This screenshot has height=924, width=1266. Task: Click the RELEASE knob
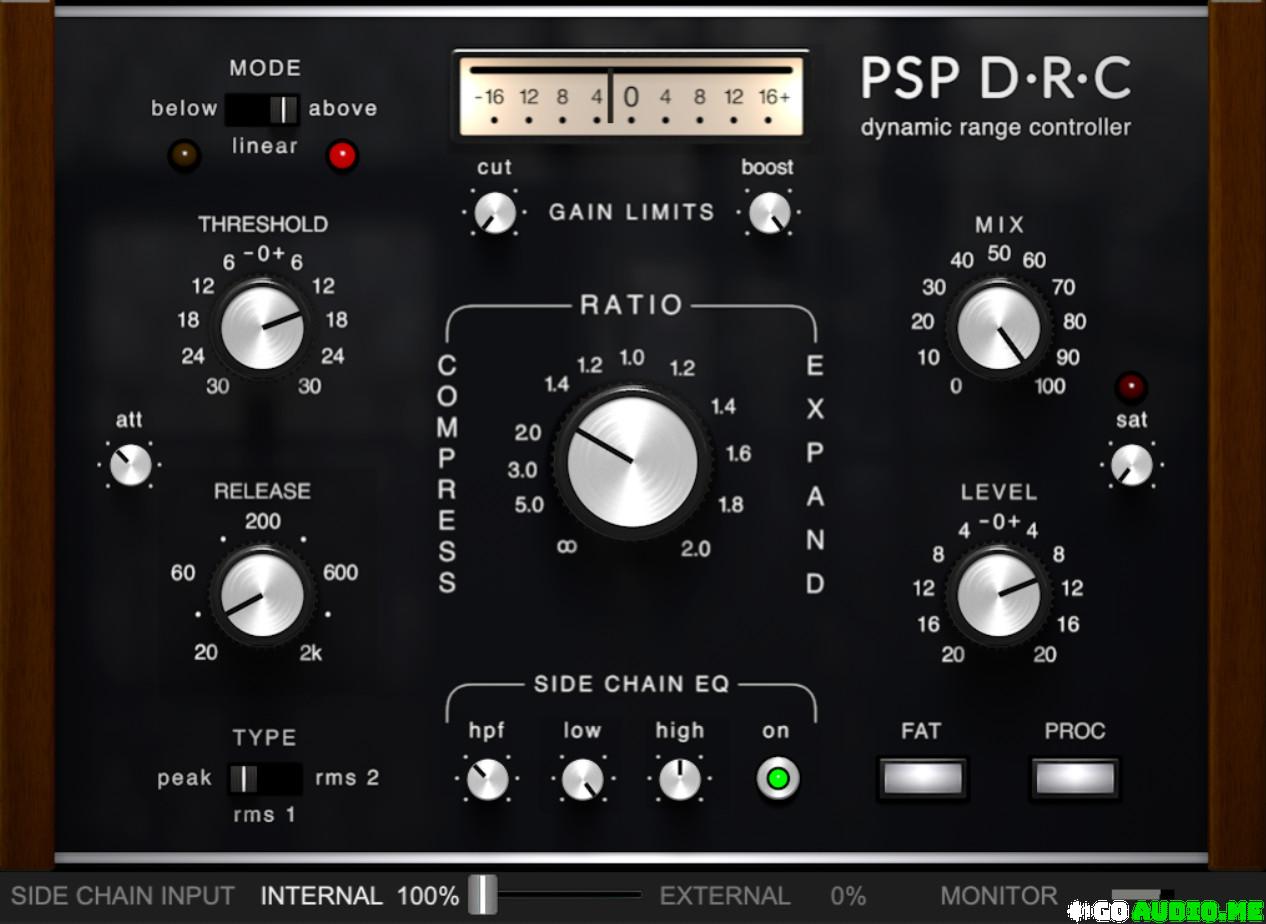pos(263,596)
